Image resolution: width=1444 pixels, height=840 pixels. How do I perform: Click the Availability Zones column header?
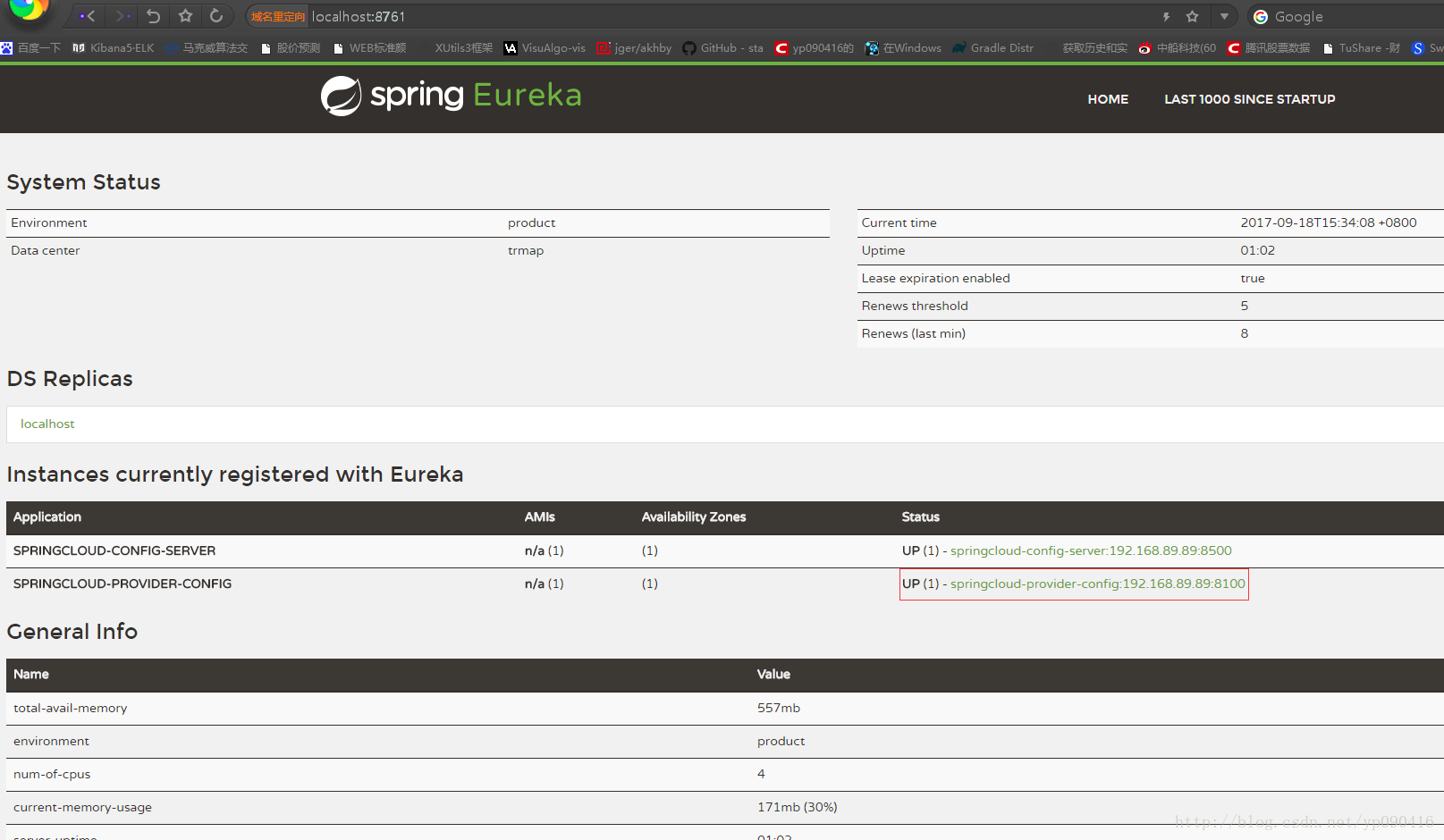(x=694, y=517)
